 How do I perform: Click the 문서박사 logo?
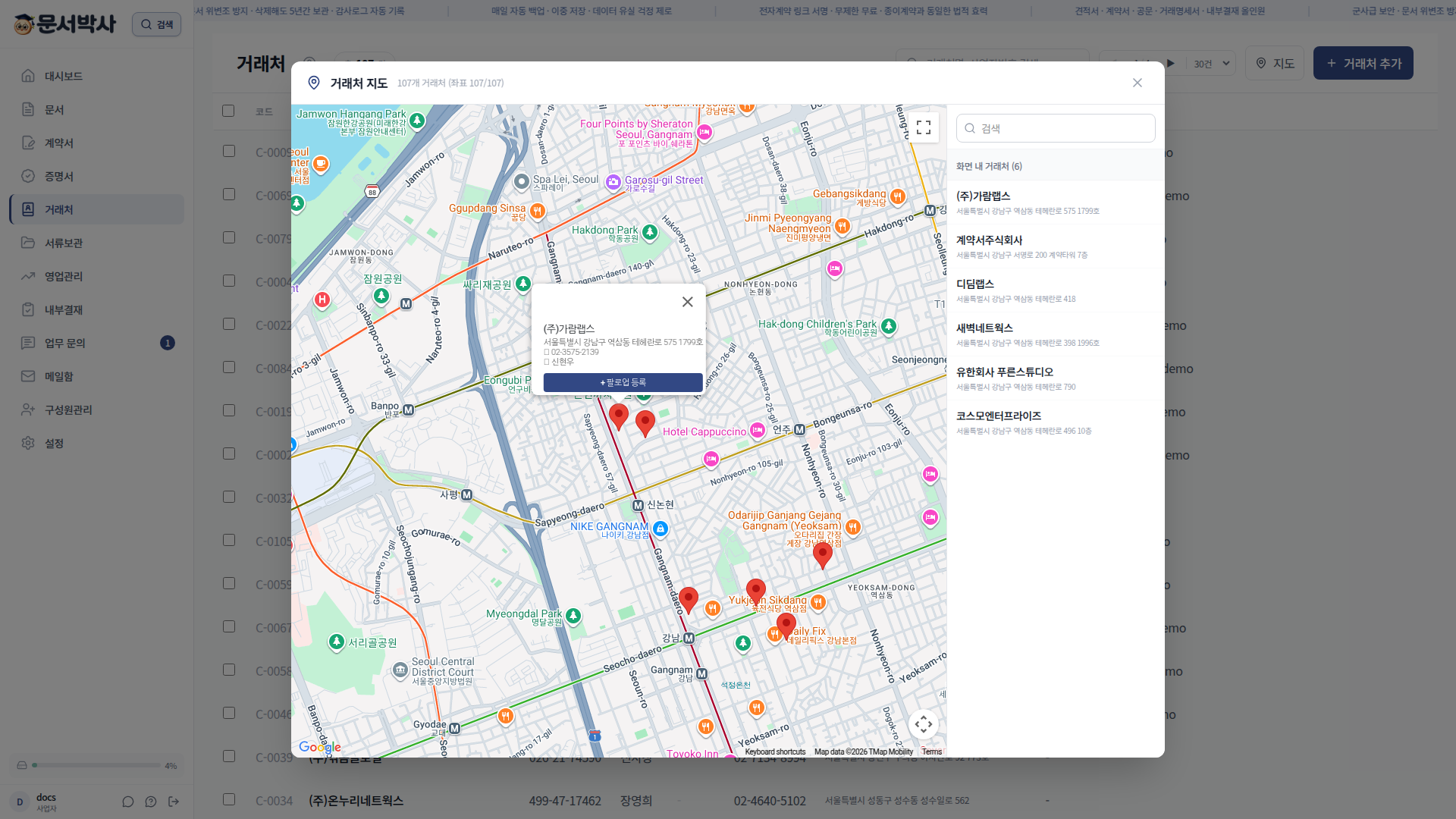[x=65, y=24]
